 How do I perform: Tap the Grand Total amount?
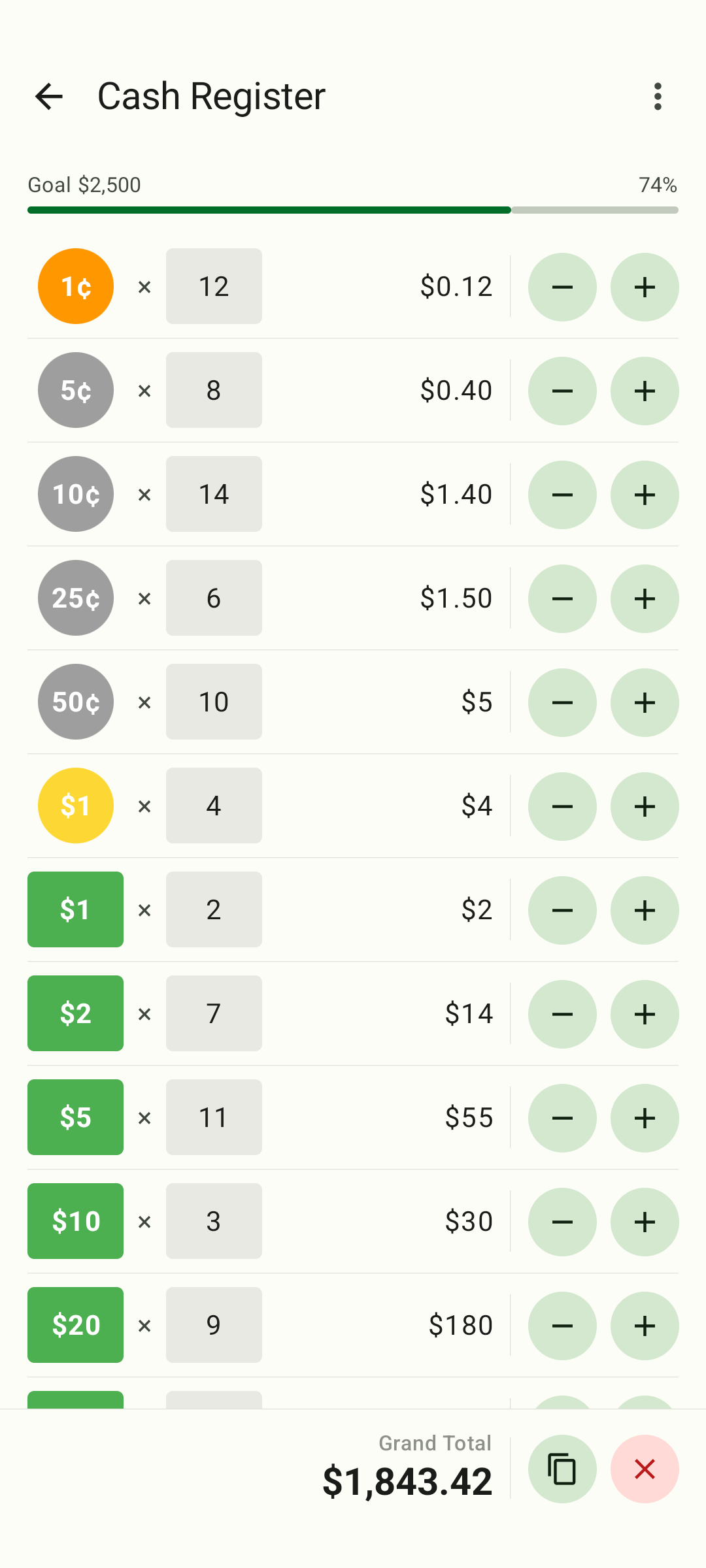click(407, 1481)
